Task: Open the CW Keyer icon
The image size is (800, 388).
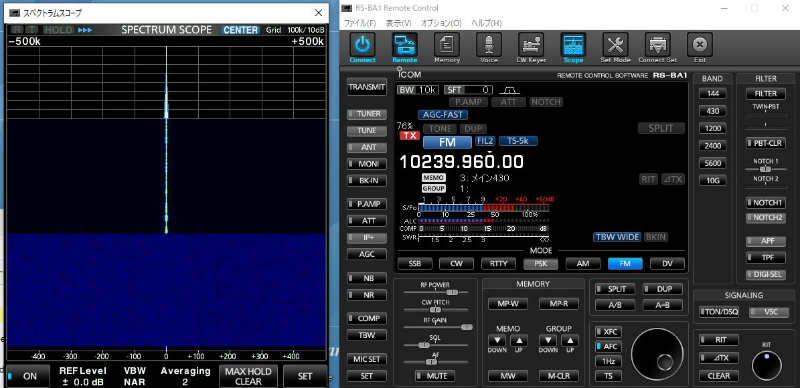Action: pyautogui.click(x=531, y=45)
